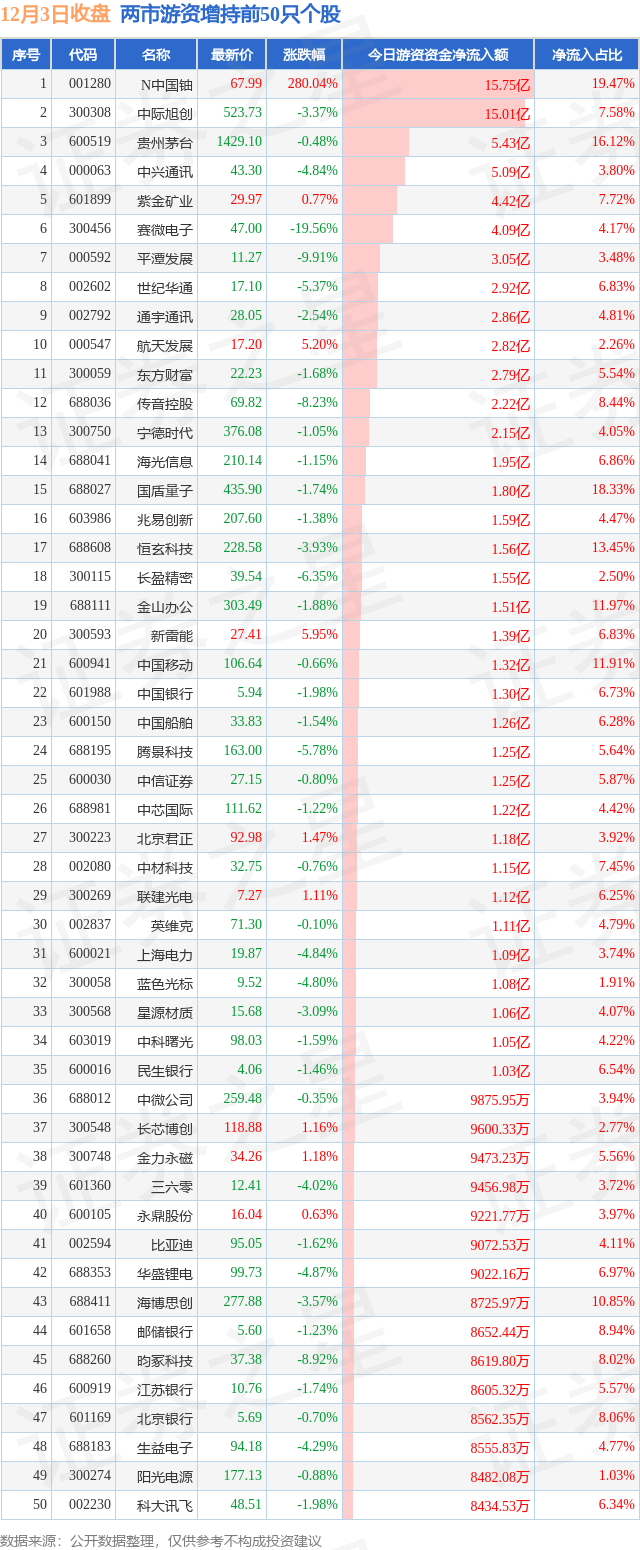This screenshot has height=1550, width=640.
Task: Select stock code 603986
Action: (90, 519)
